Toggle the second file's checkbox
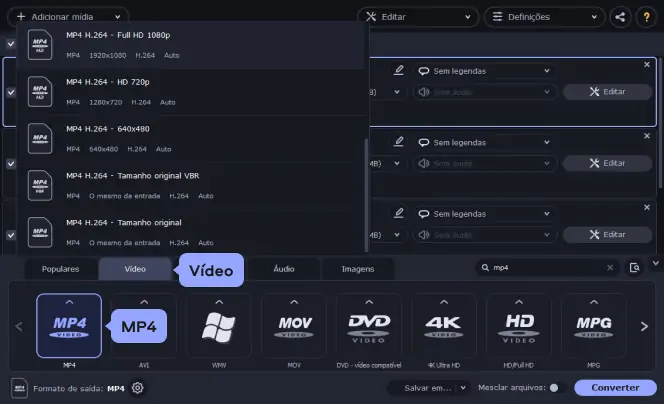The image size is (664, 404). pos(11,163)
